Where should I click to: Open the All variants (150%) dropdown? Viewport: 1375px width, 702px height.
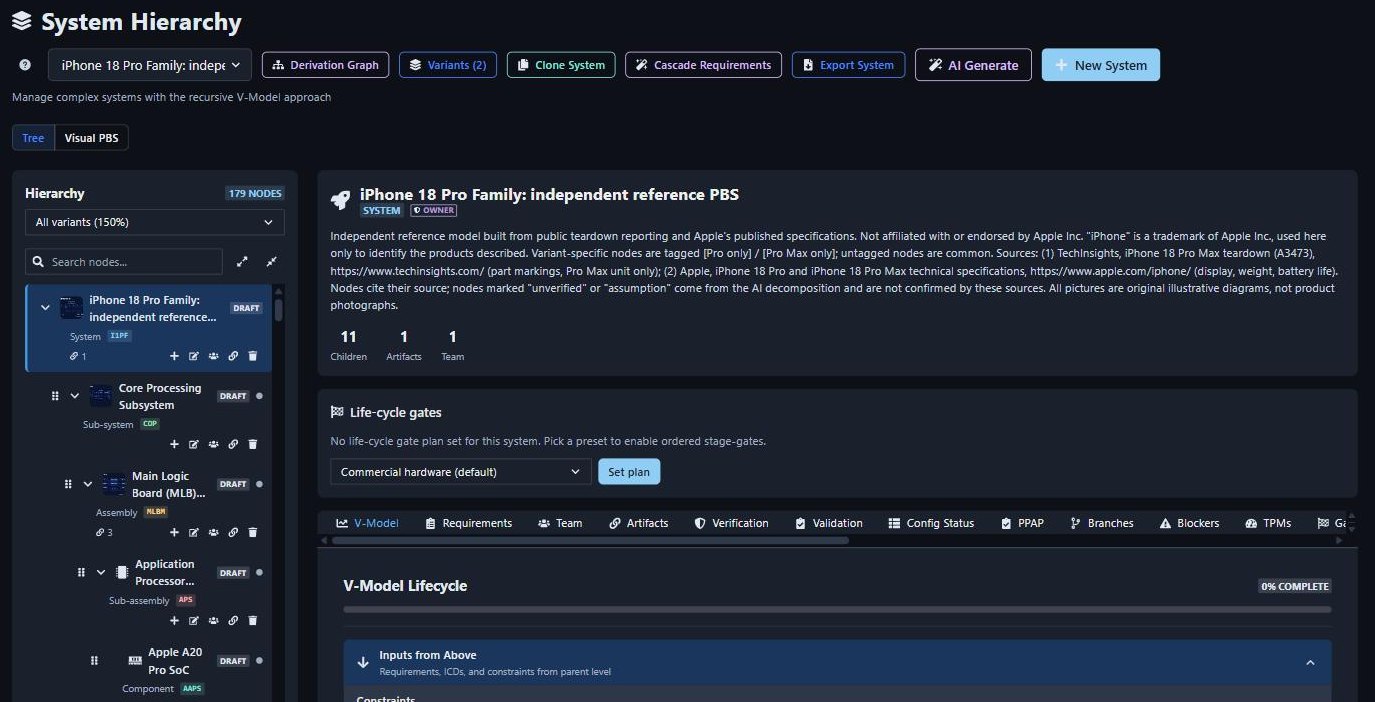coord(155,222)
